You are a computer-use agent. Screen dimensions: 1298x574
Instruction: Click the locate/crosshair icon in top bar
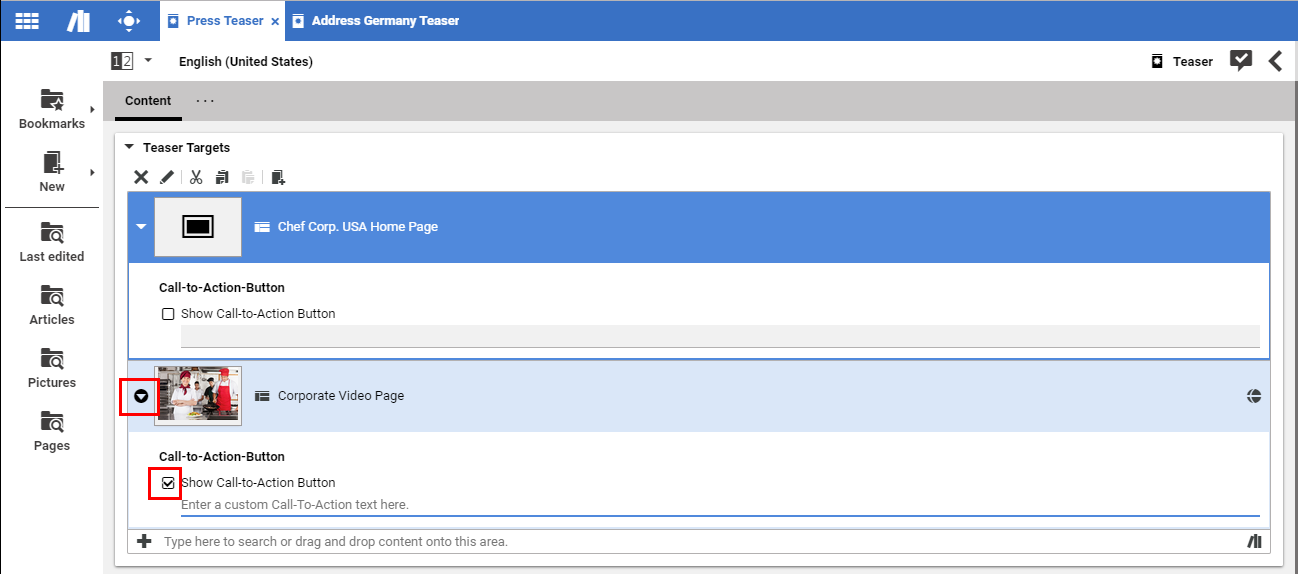[x=129, y=20]
